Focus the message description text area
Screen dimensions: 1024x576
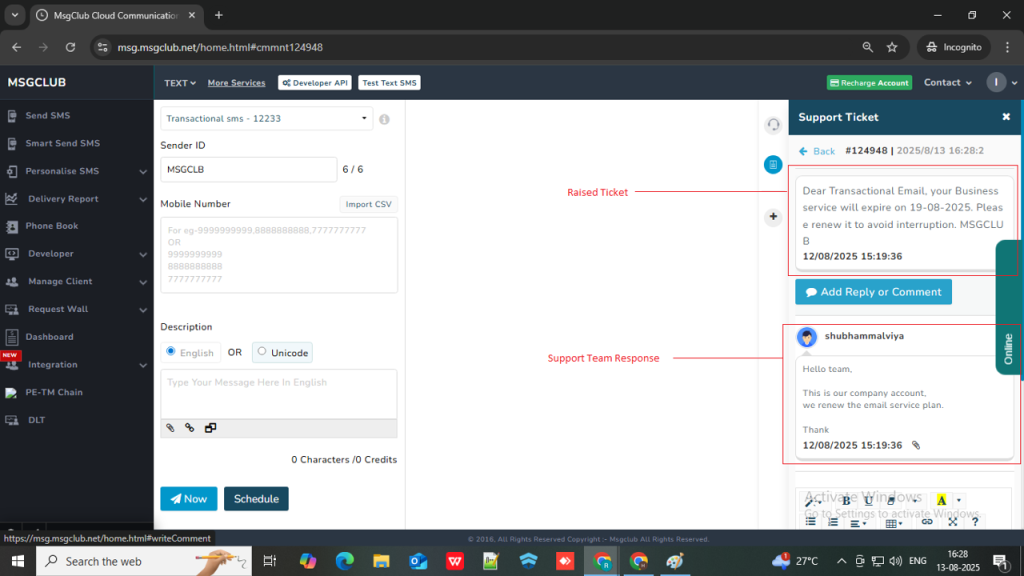coord(279,394)
